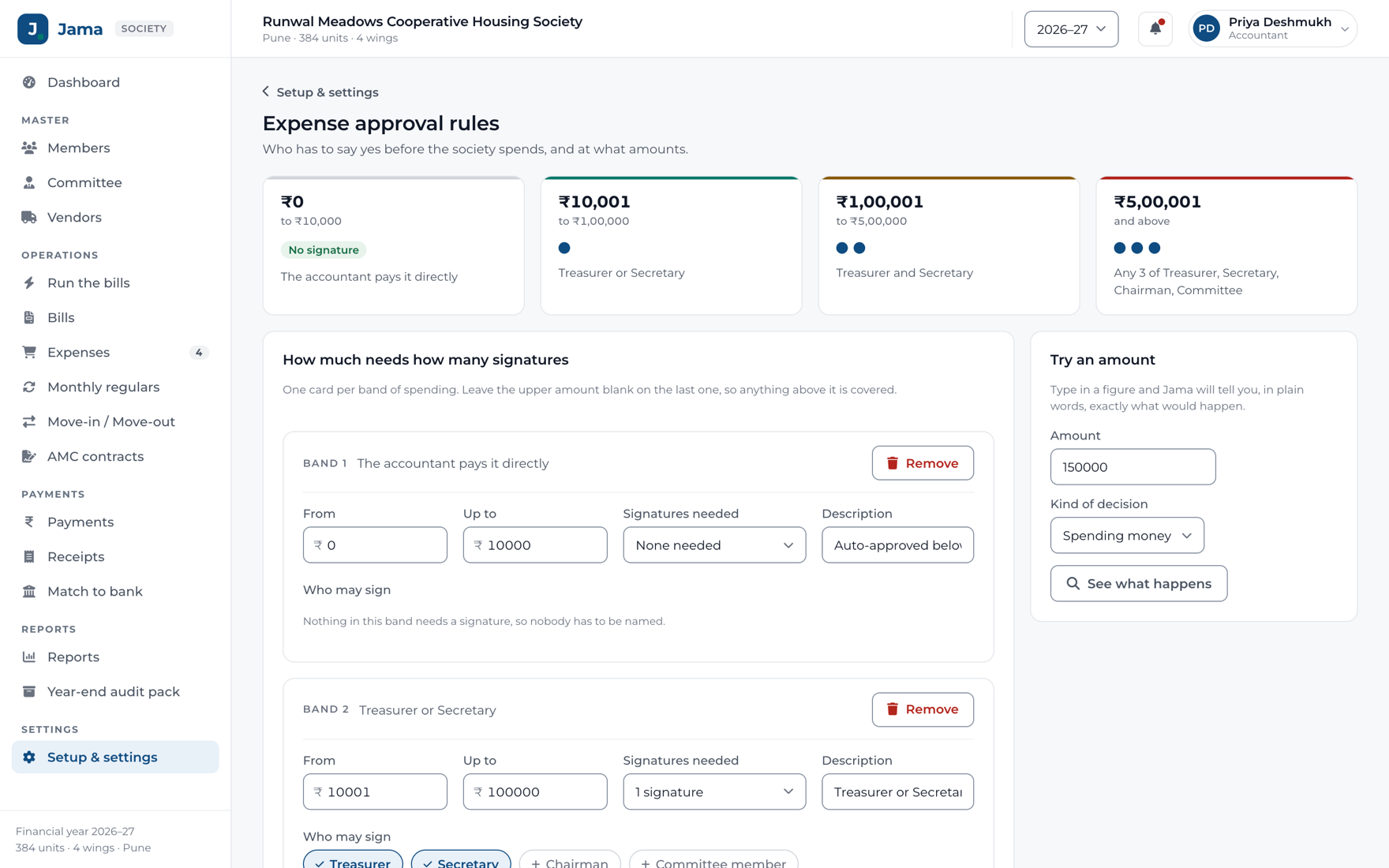Add Chairman as signer in Band 2
Viewport: 1389px width, 868px height.
coord(570,860)
